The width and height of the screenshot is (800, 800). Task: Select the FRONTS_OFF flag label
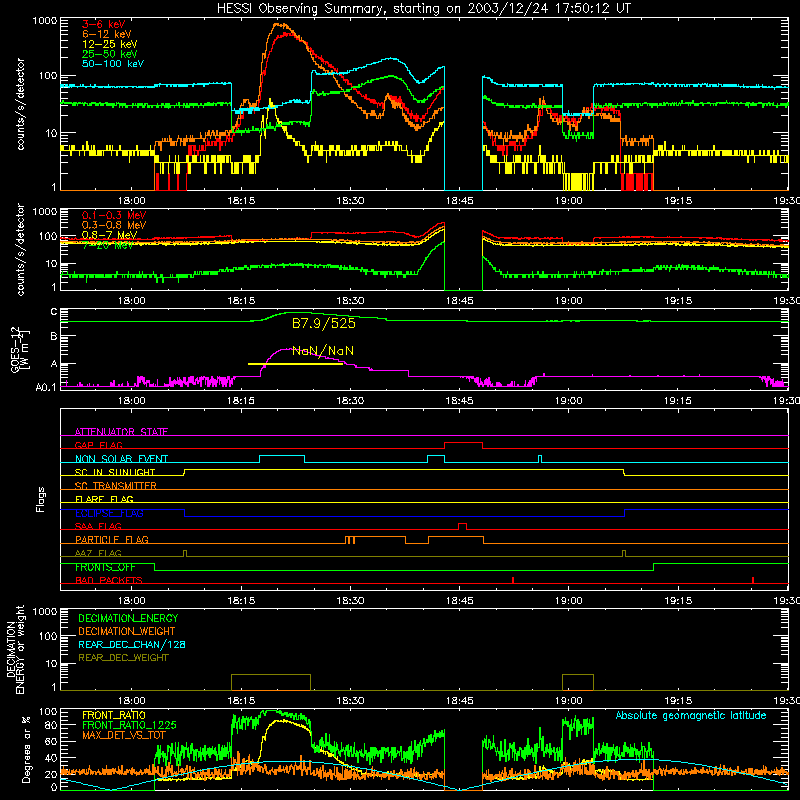(x=105, y=567)
